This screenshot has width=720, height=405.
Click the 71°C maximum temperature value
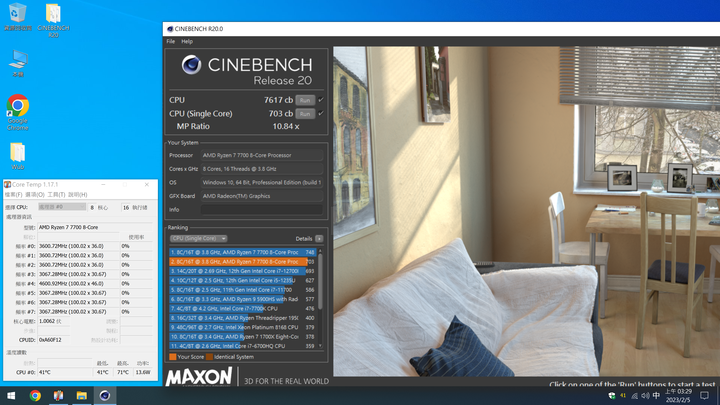(x=123, y=372)
